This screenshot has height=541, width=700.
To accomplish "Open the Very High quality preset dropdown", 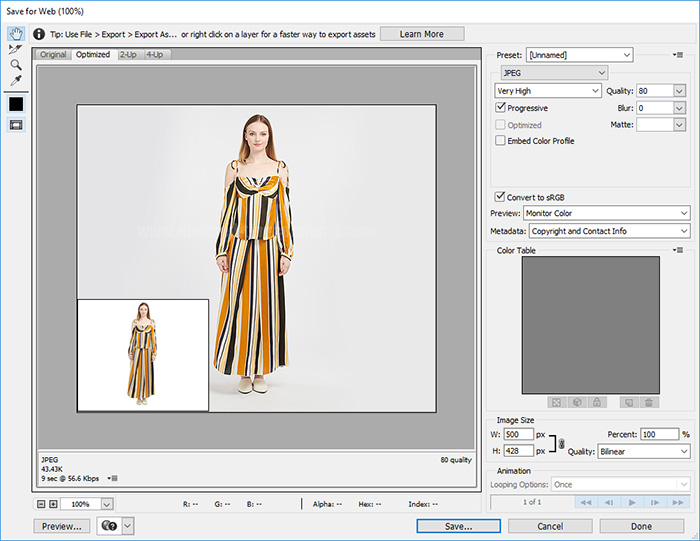I will (548, 91).
